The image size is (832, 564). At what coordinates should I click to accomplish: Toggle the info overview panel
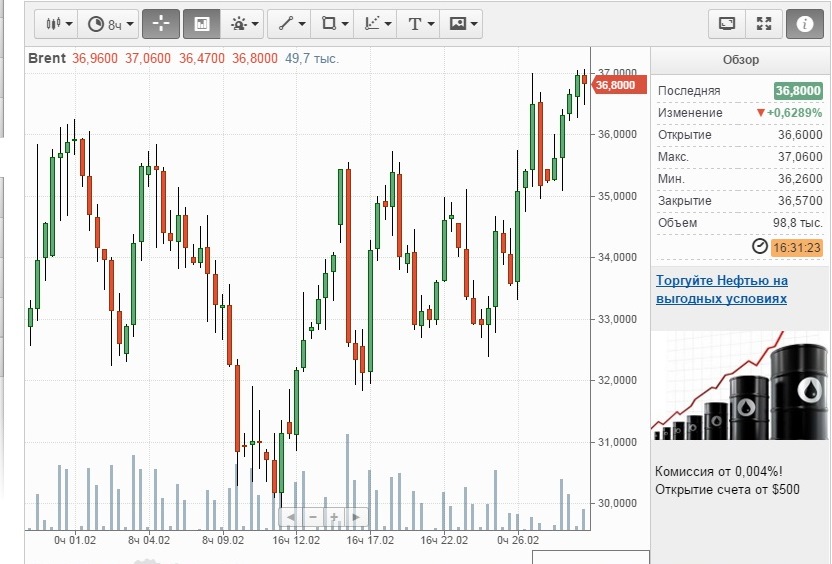pyautogui.click(x=805, y=23)
